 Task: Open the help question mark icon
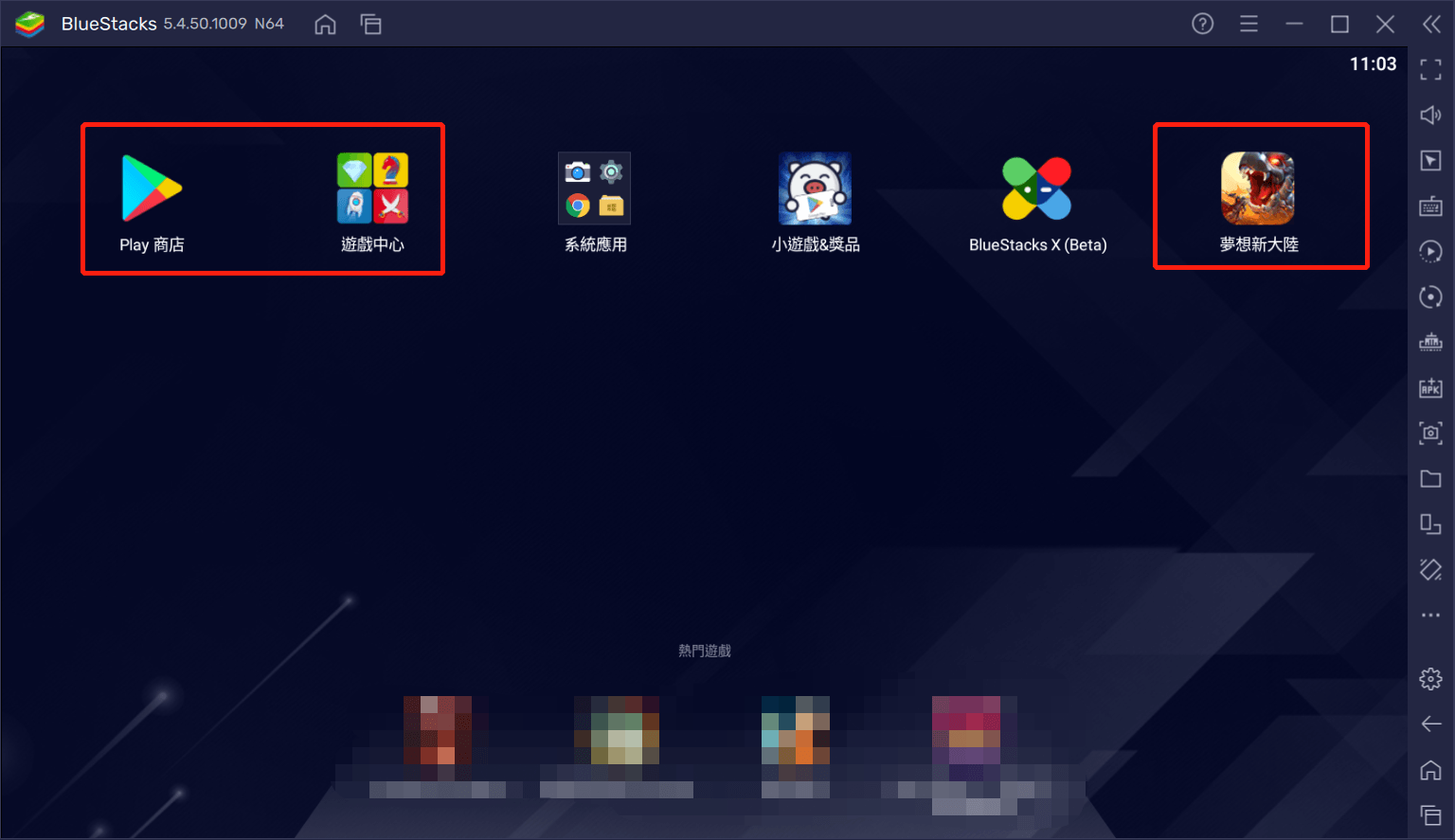click(1202, 24)
